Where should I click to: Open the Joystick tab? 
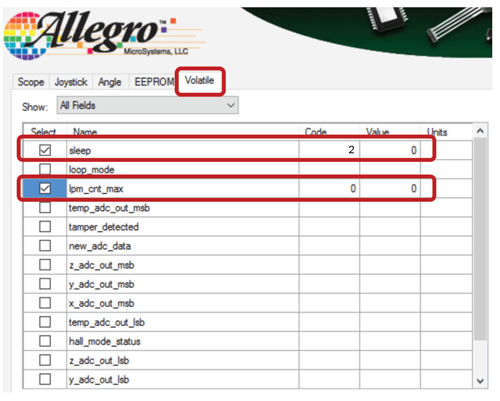[71, 82]
